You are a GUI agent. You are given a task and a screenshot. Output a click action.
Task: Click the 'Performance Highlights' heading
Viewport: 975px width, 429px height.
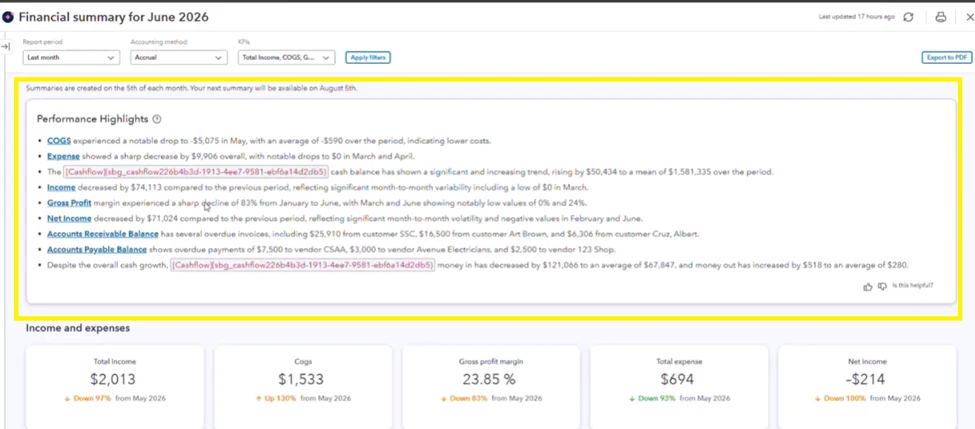click(93, 119)
